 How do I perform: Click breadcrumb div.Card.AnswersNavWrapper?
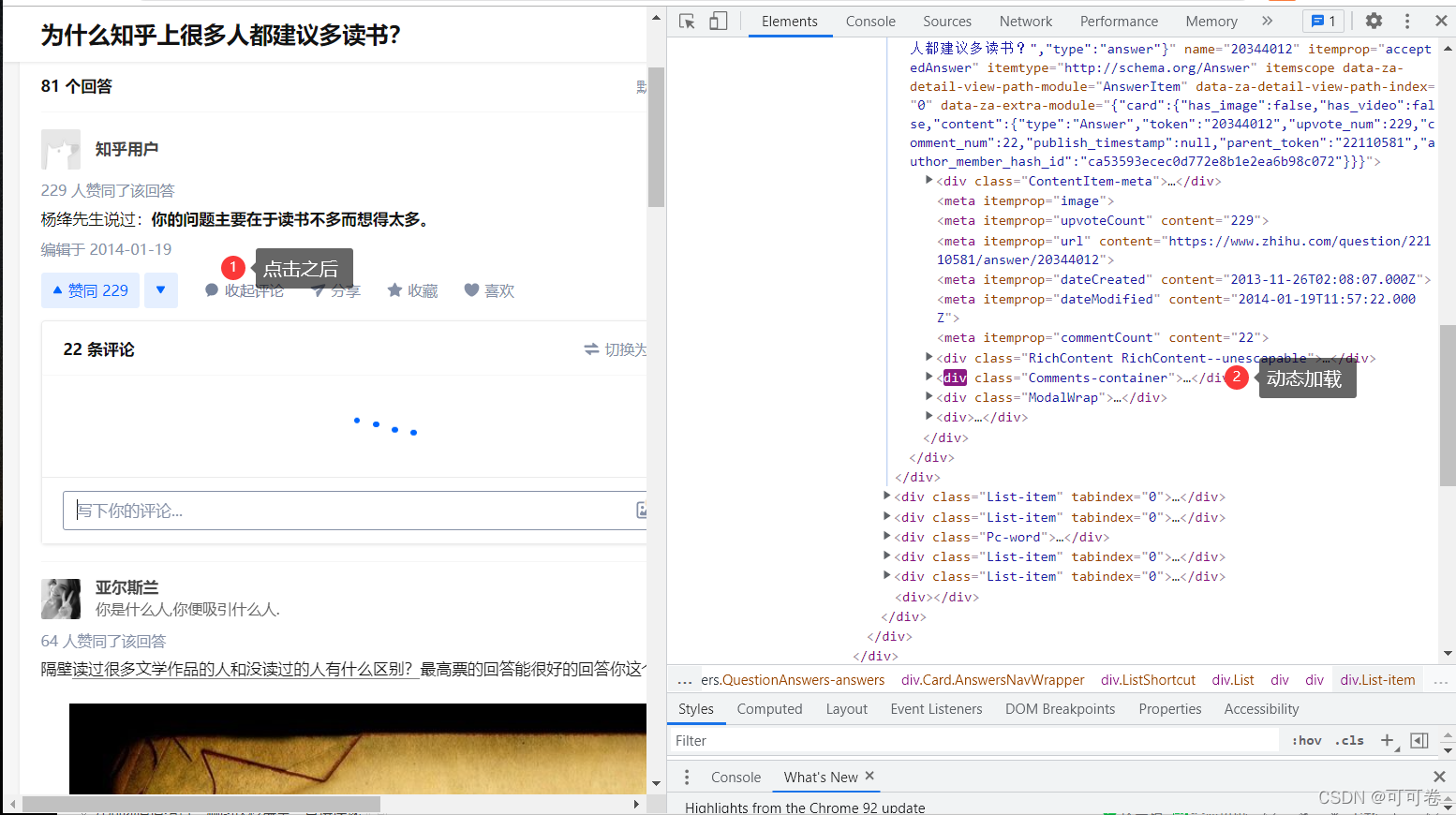pos(992,680)
